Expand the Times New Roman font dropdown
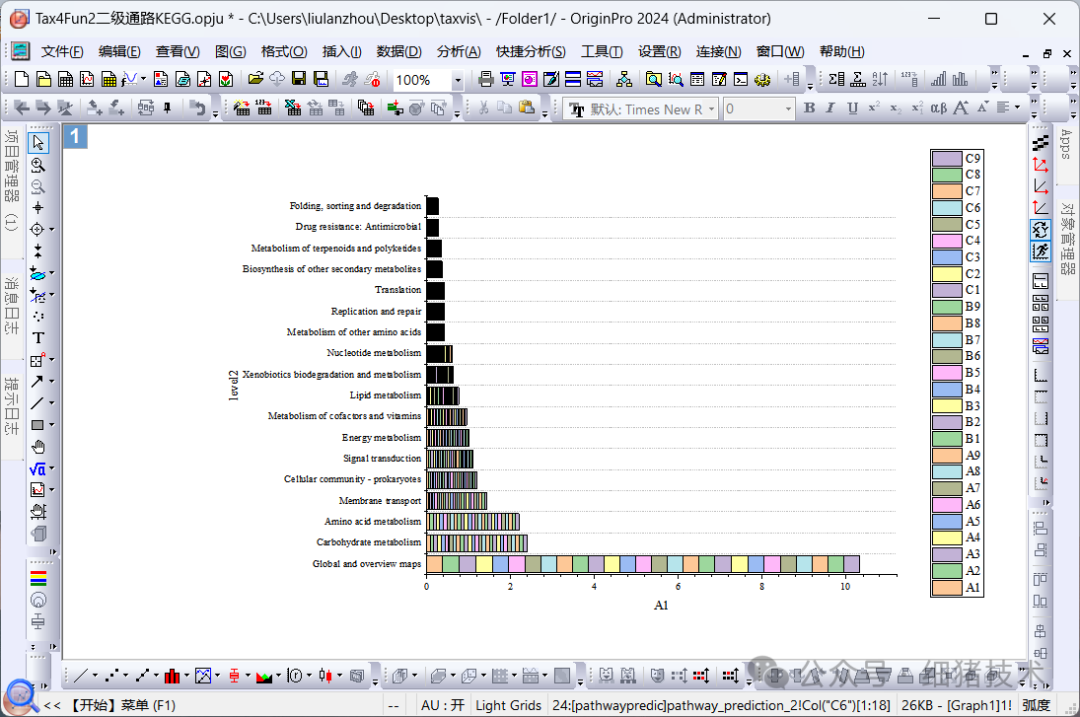The image size is (1080, 717). coord(711,109)
